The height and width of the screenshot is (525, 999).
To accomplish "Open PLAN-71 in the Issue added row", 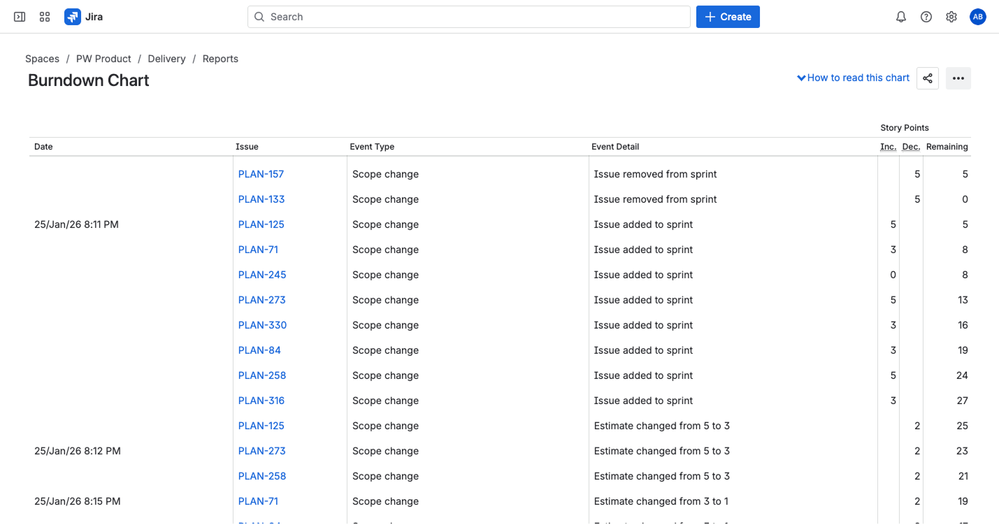I will click(x=258, y=250).
